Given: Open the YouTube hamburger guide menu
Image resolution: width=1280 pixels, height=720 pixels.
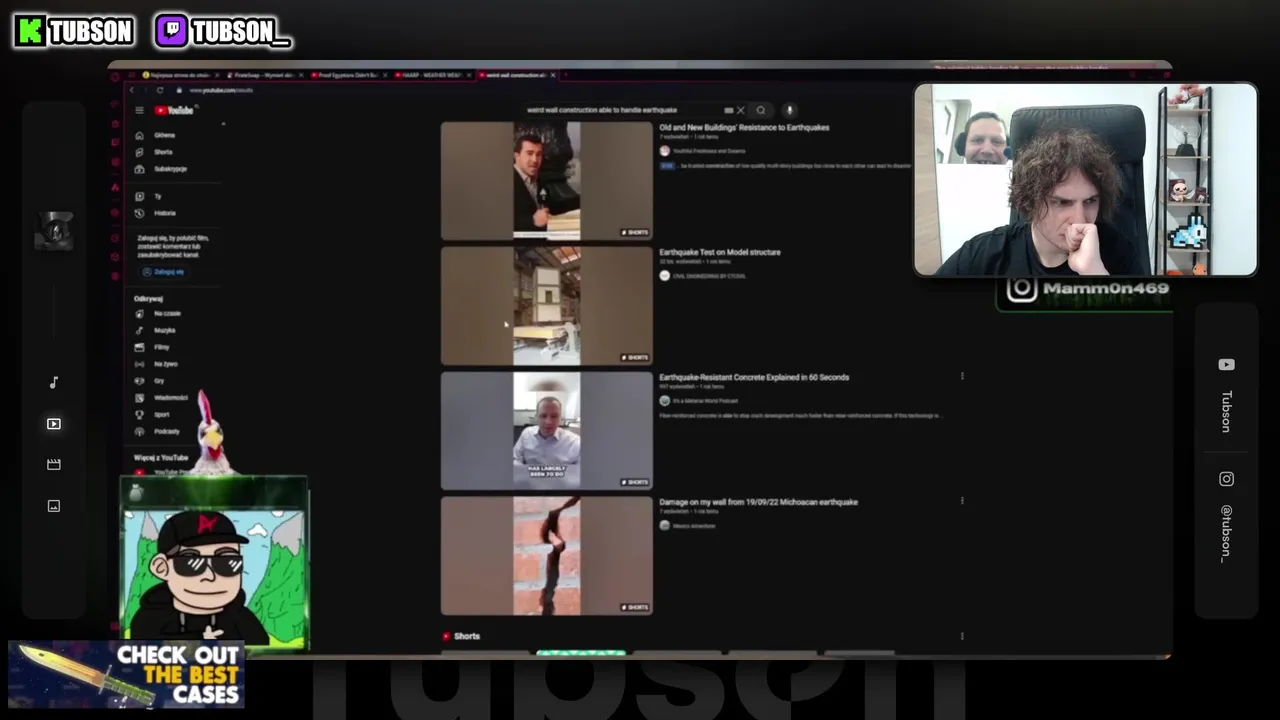Looking at the screenshot, I should (139, 110).
